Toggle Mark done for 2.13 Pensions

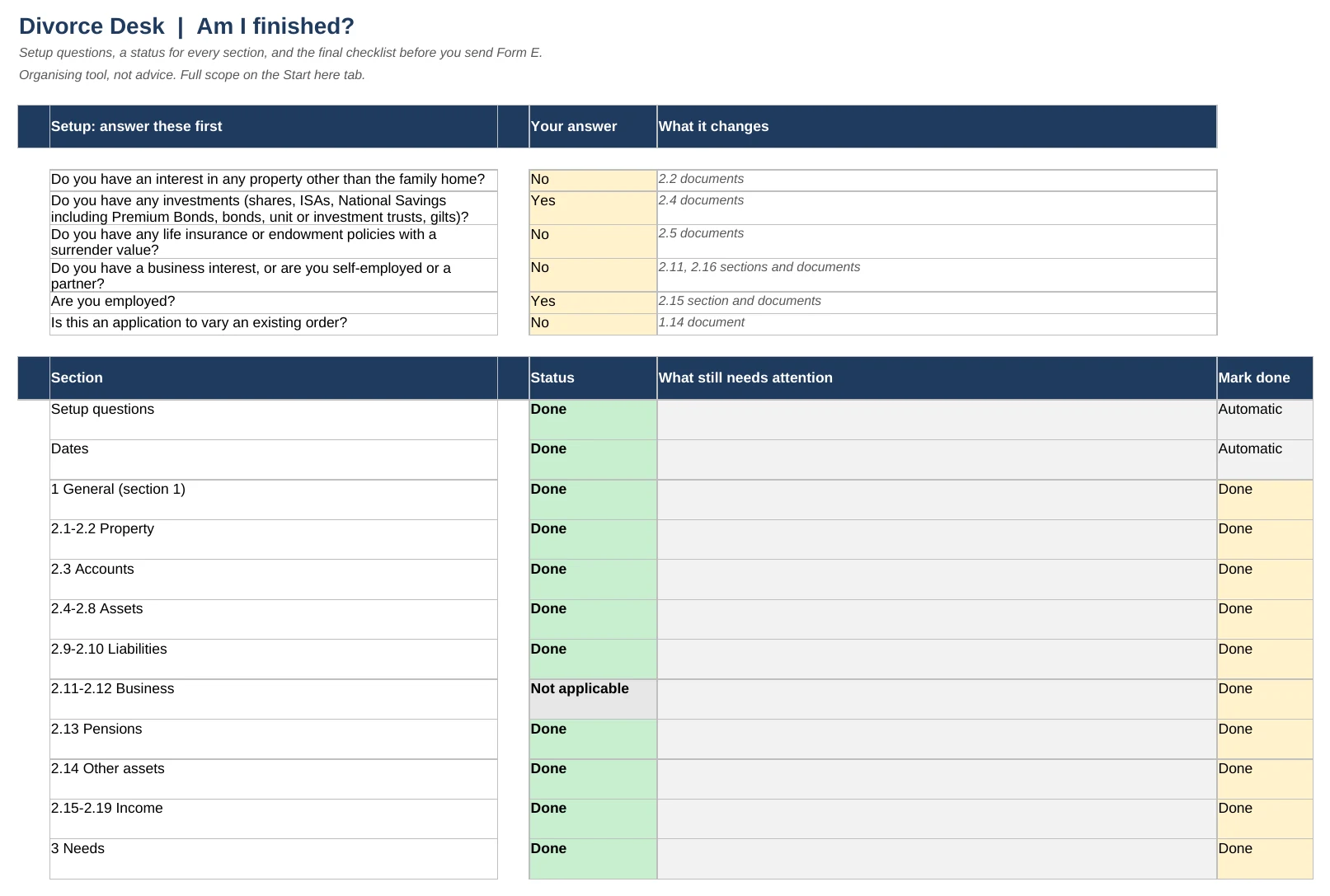click(x=1265, y=739)
